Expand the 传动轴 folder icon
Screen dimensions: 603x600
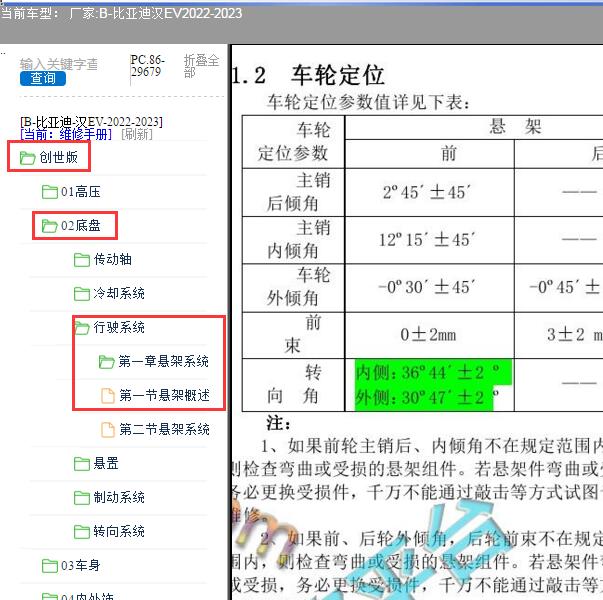pyautogui.click(x=82, y=260)
